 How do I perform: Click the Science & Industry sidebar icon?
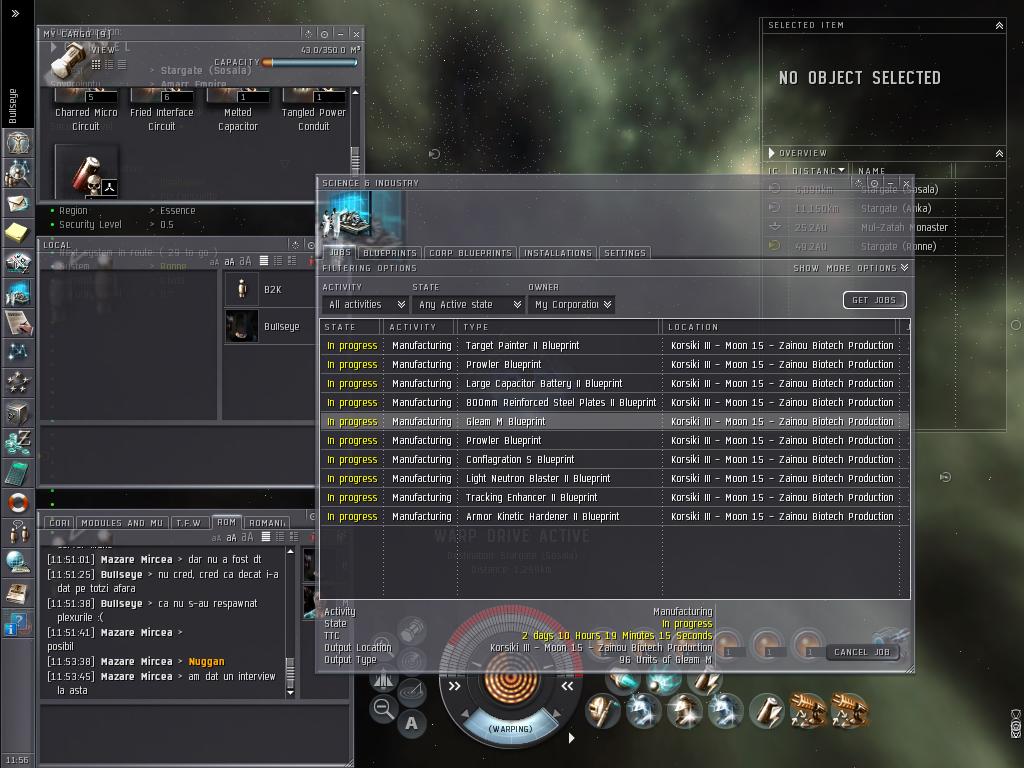pyautogui.click(x=18, y=292)
